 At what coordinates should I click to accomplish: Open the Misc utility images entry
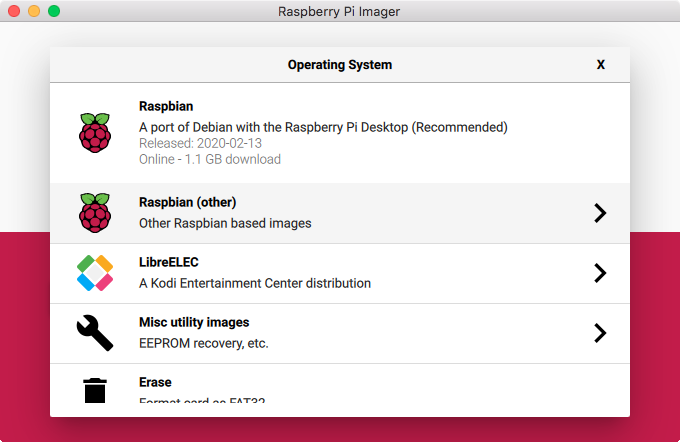click(194, 322)
